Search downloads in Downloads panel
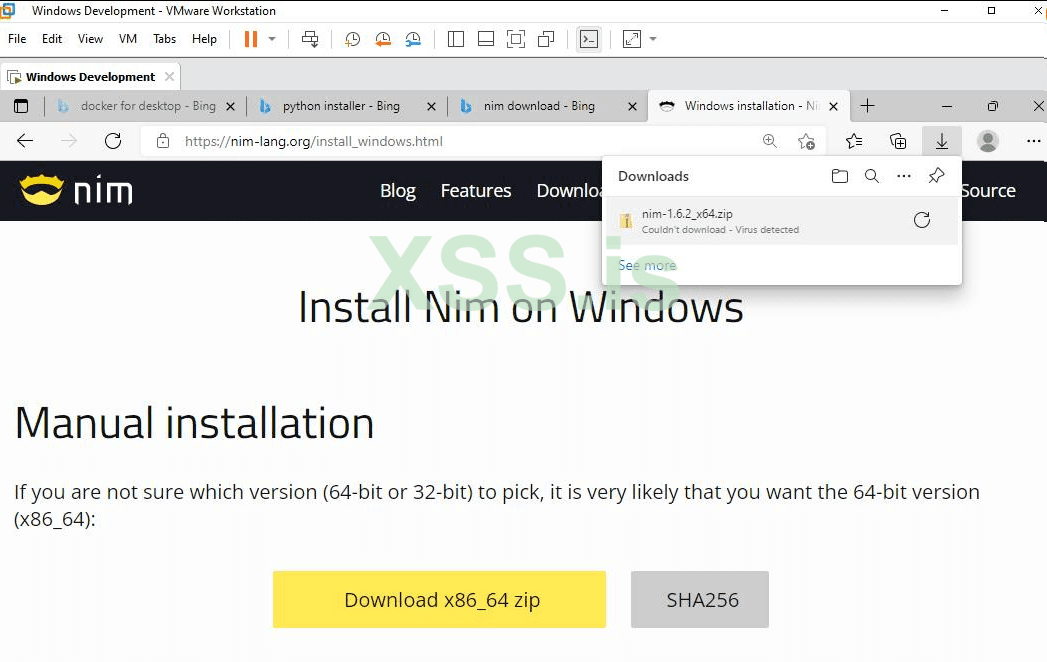1047x662 pixels. (x=871, y=176)
